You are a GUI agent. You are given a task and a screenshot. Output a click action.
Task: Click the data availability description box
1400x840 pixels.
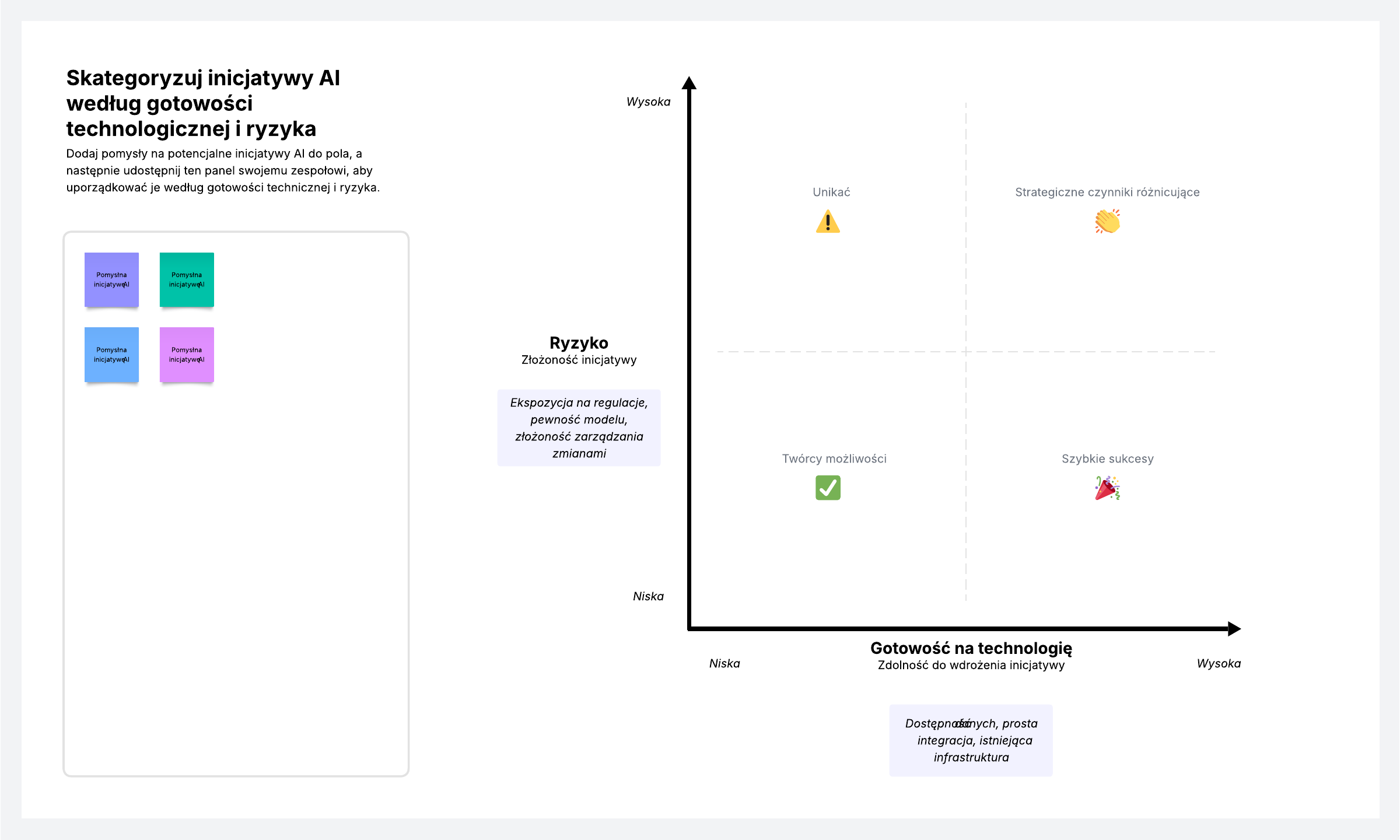[x=971, y=740]
